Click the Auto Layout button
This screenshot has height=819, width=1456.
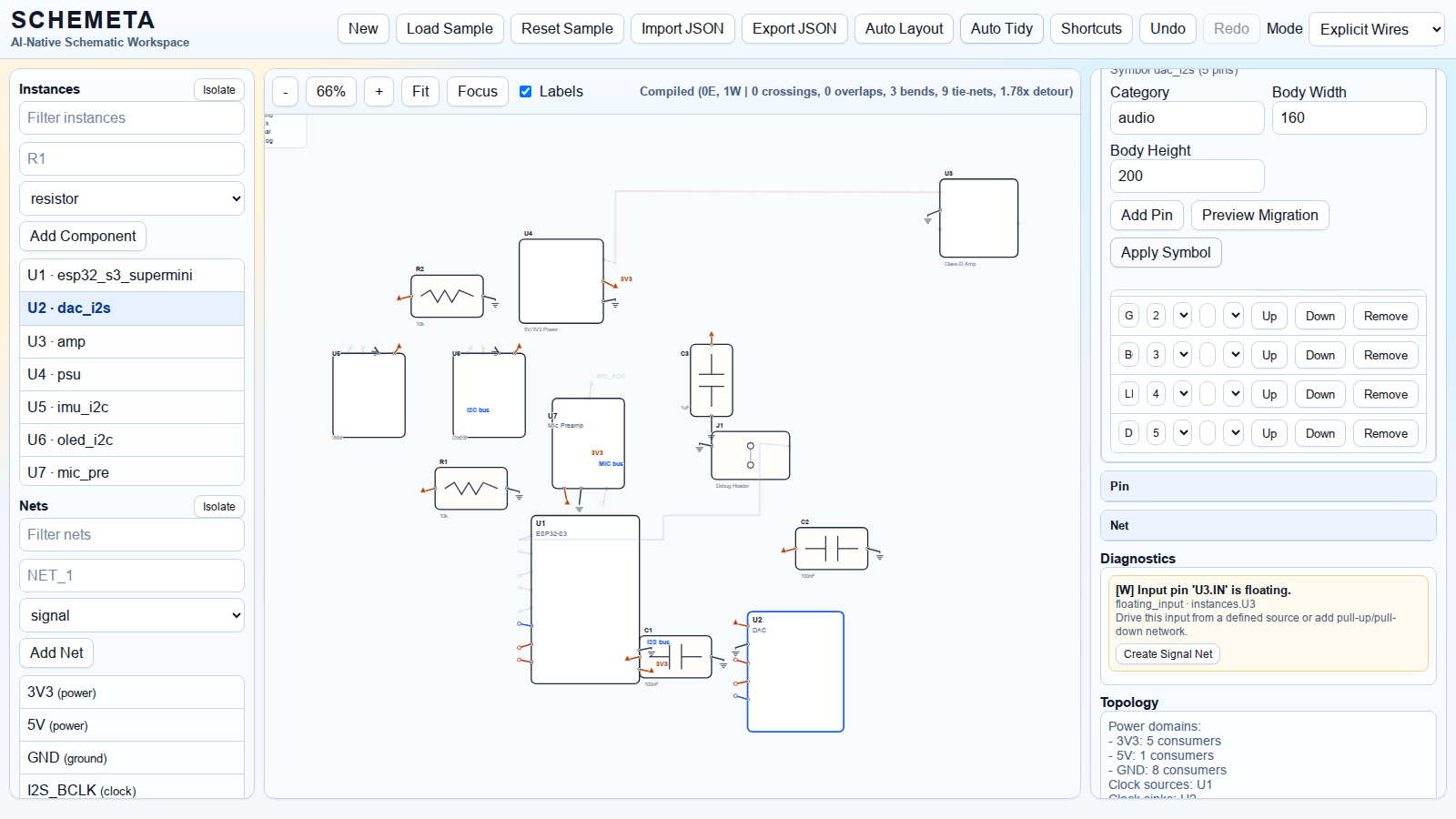pyautogui.click(x=904, y=29)
